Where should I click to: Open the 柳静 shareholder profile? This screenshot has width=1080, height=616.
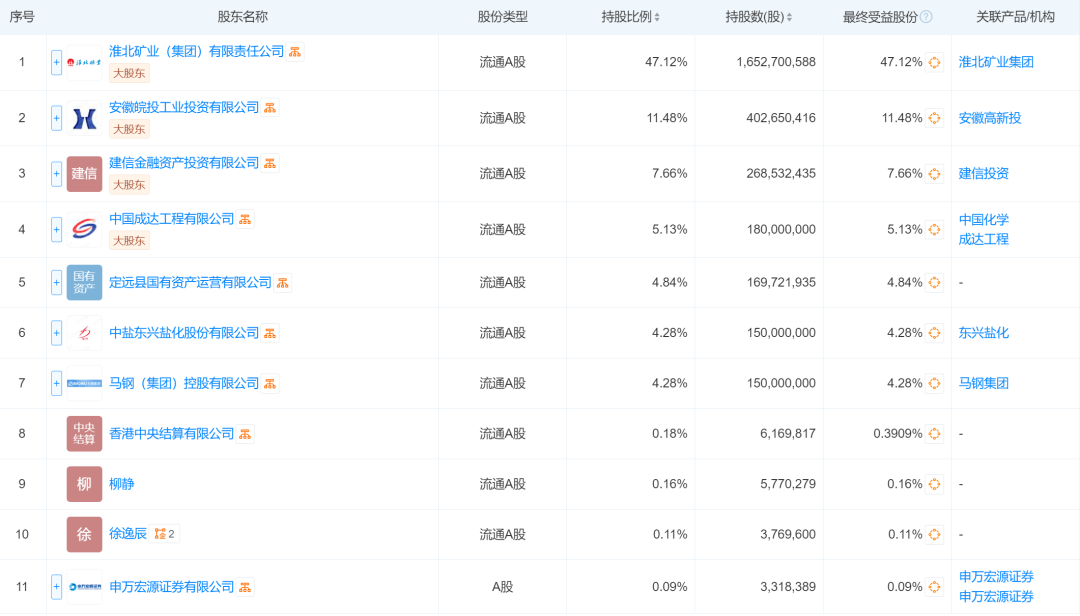pyautogui.click(x=121, y=484)
